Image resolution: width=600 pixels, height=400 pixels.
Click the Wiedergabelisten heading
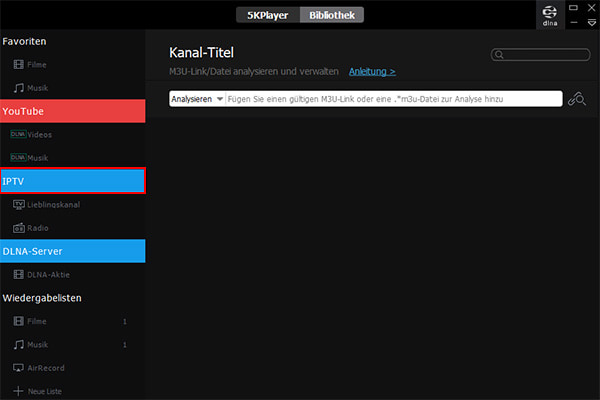pyautogui.click(x=42, y=298)
